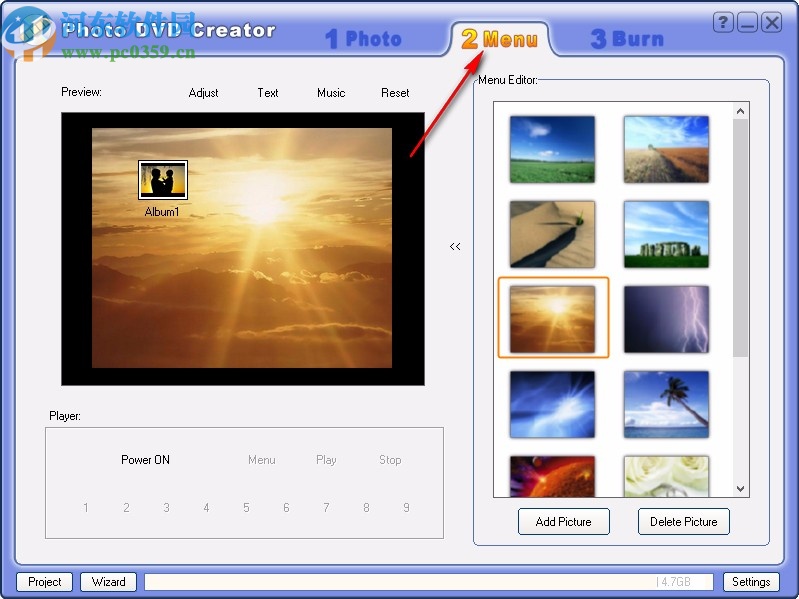Click the player Play button
The image size is (799, 599).
(326, 460)
